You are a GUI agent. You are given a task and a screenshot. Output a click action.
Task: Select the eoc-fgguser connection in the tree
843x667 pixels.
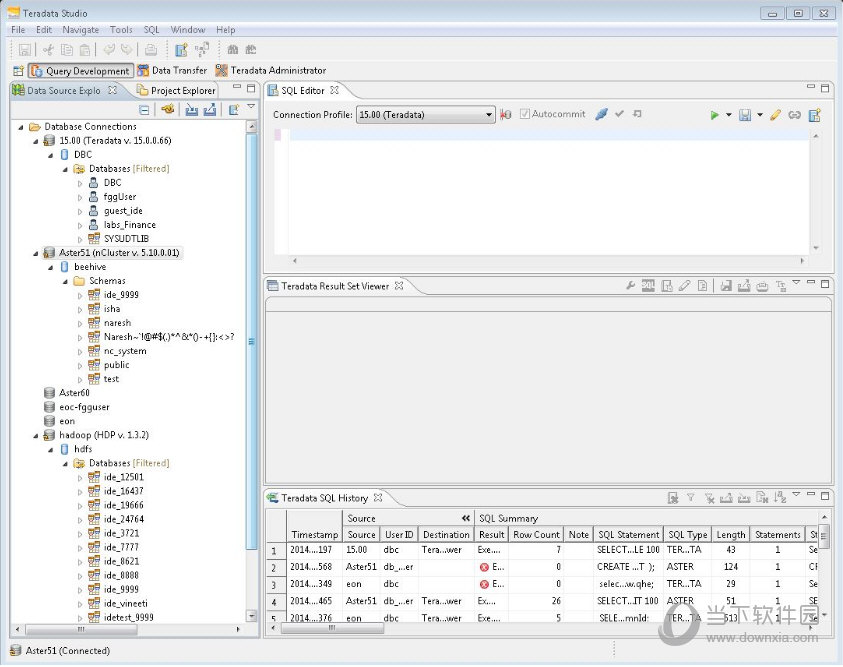[84, 407]
